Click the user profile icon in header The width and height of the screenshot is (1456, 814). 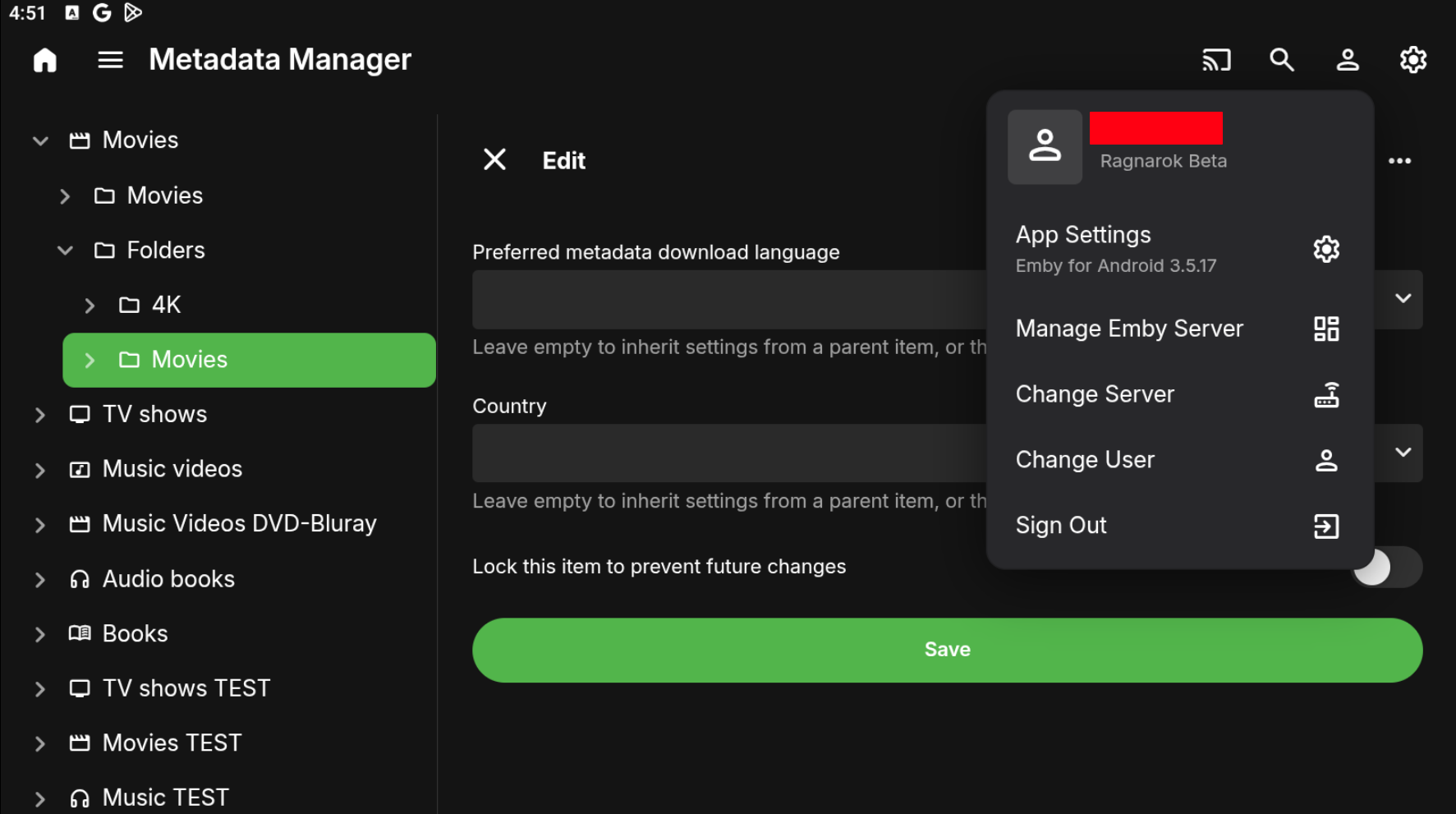click(x=1348, y=60)
